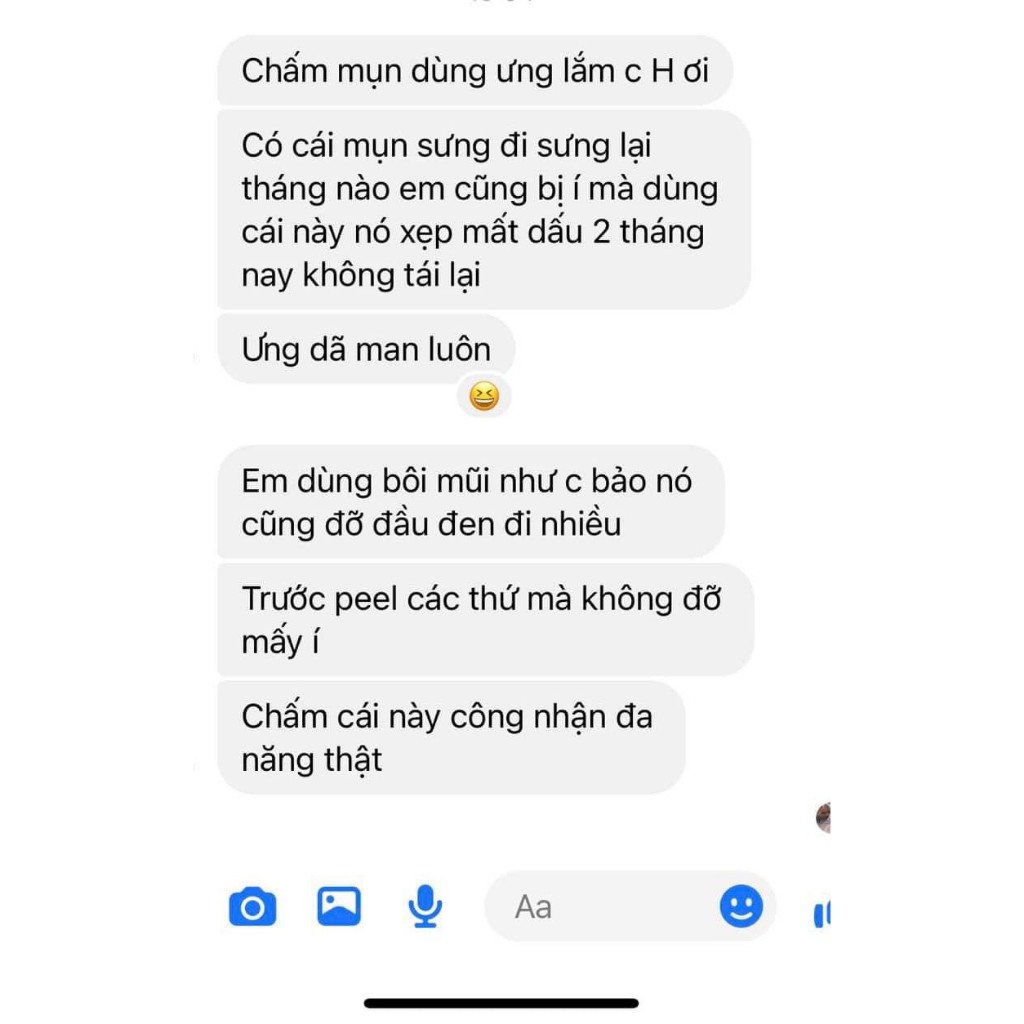Tap the text 'cái này nó xẹp mất dấu 2 tháng'
This screenshot has height=1024, width=1024.
(x=473, y=231)
